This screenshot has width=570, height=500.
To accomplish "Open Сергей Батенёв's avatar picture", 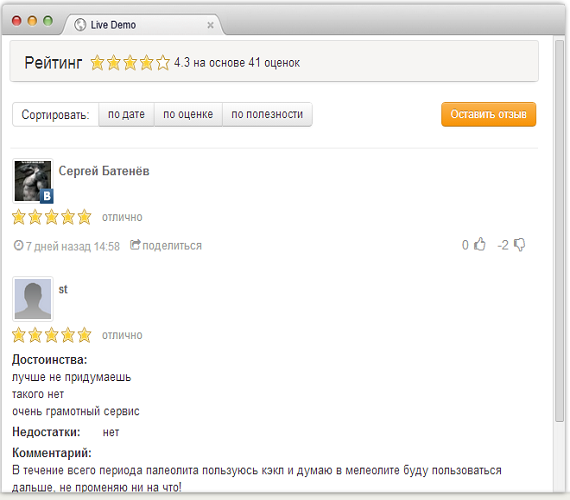I will click(33, 181).
